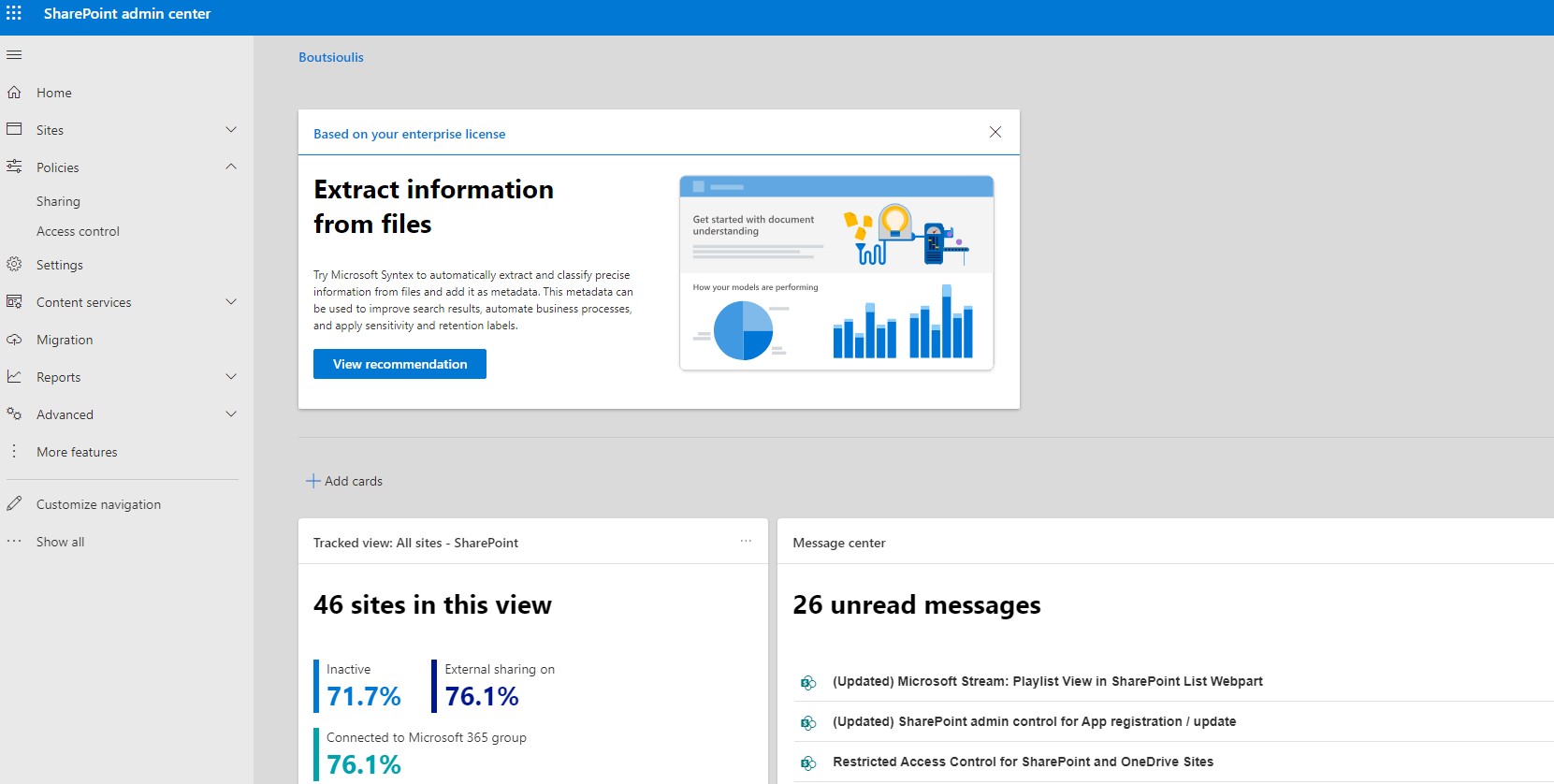Collapse the navigation hamburger menu
This screenshot has width=1554, height=784.
click(x=14, y=55)
